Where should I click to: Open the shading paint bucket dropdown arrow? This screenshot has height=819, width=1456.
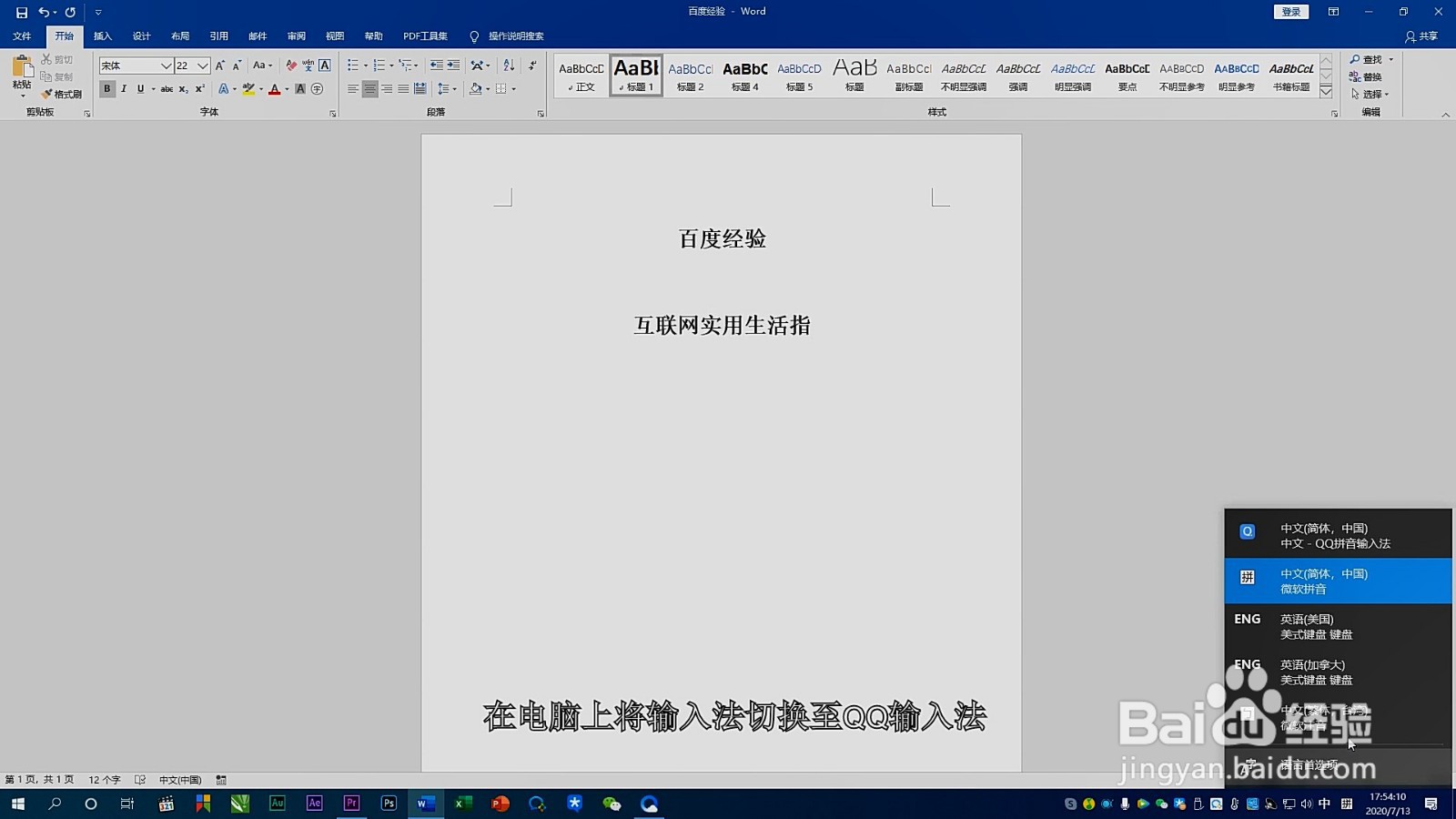click(488, 89)
